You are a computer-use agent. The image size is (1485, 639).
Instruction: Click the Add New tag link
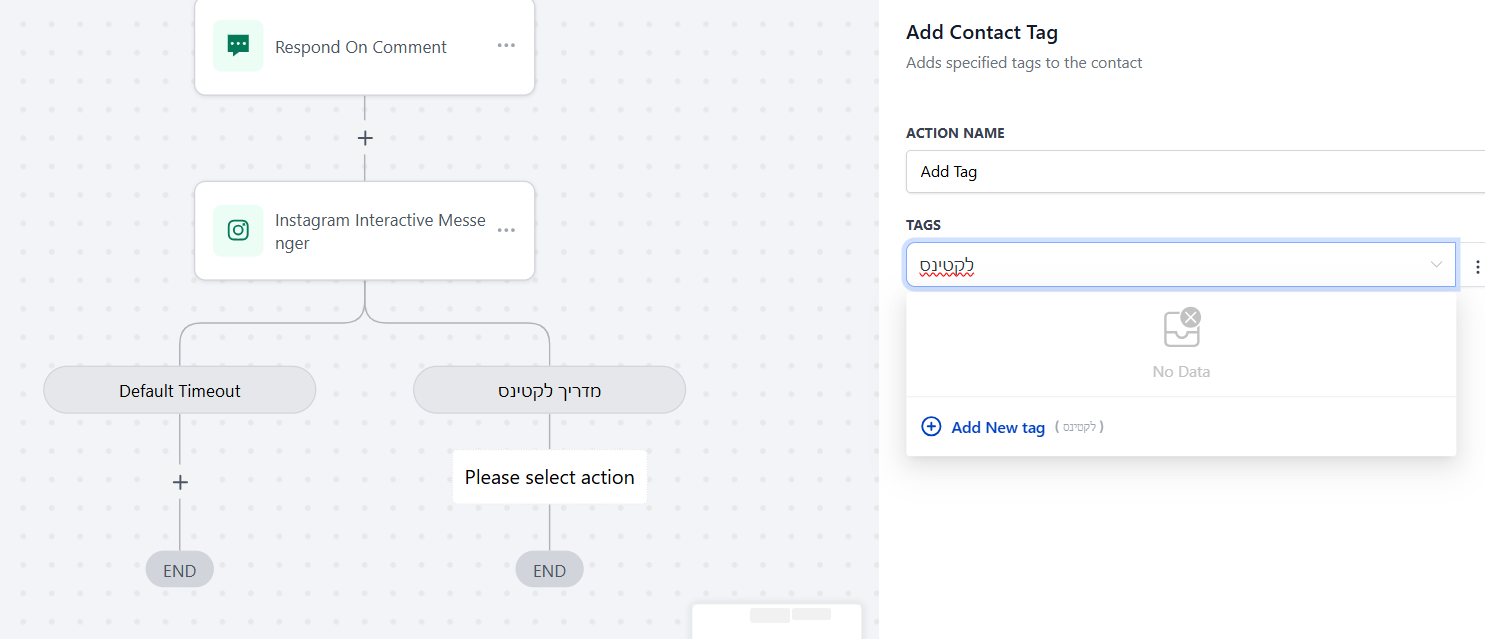click(x=998, y=427)
